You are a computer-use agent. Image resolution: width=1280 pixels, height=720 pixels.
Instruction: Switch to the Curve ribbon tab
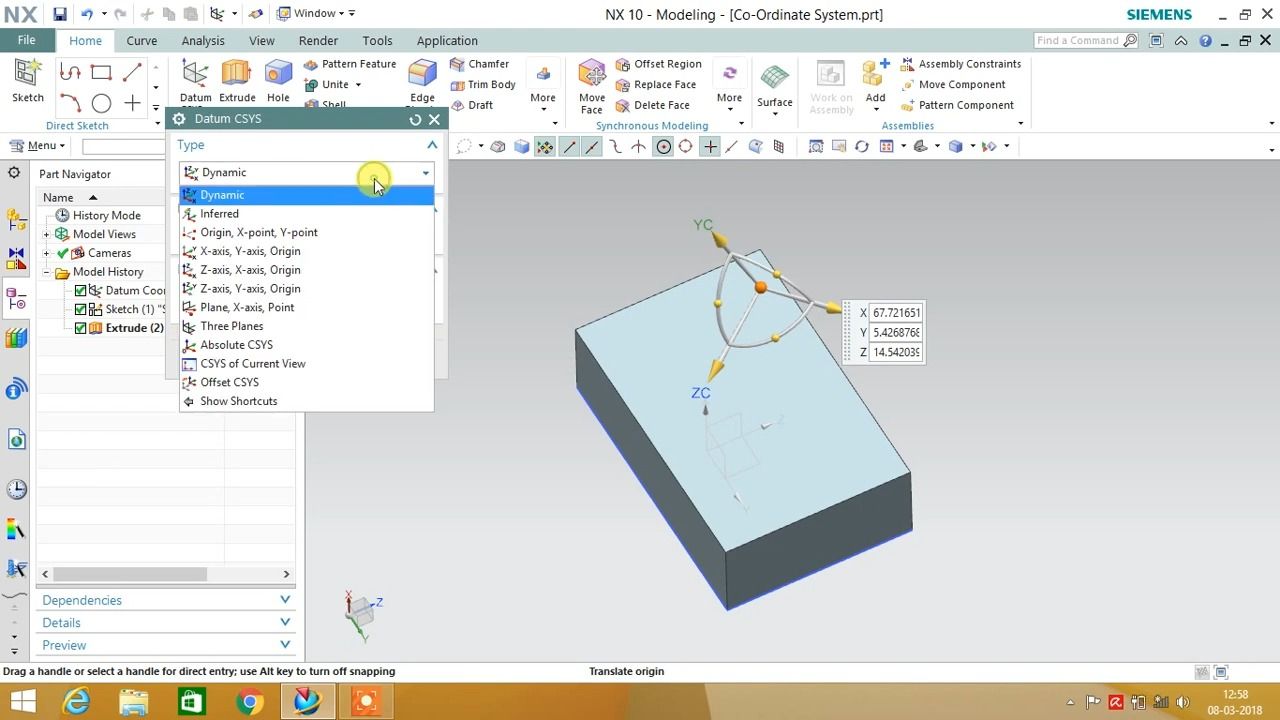click(141, 40)
